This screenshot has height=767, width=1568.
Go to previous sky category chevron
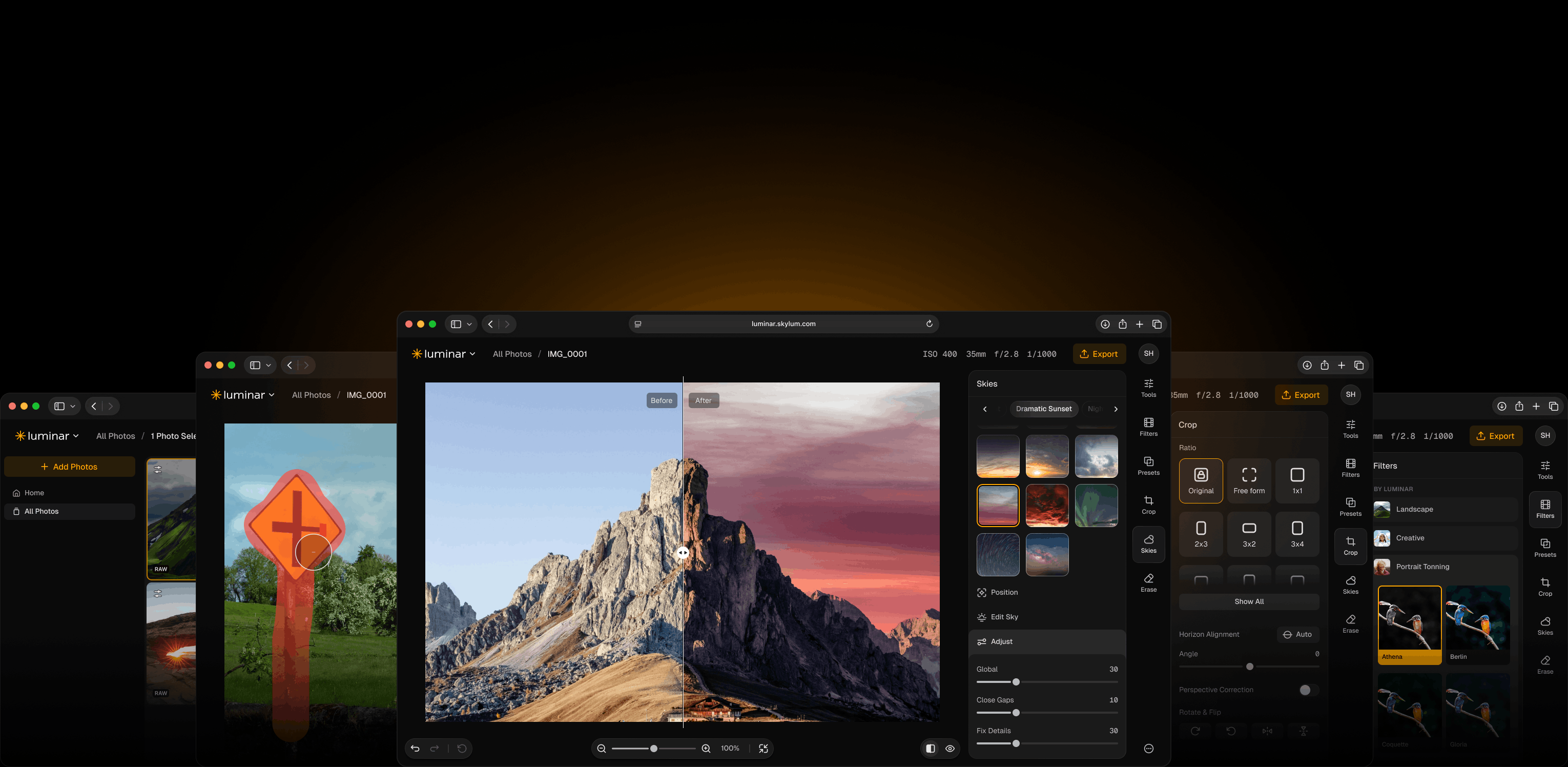(x=985, y=409)
